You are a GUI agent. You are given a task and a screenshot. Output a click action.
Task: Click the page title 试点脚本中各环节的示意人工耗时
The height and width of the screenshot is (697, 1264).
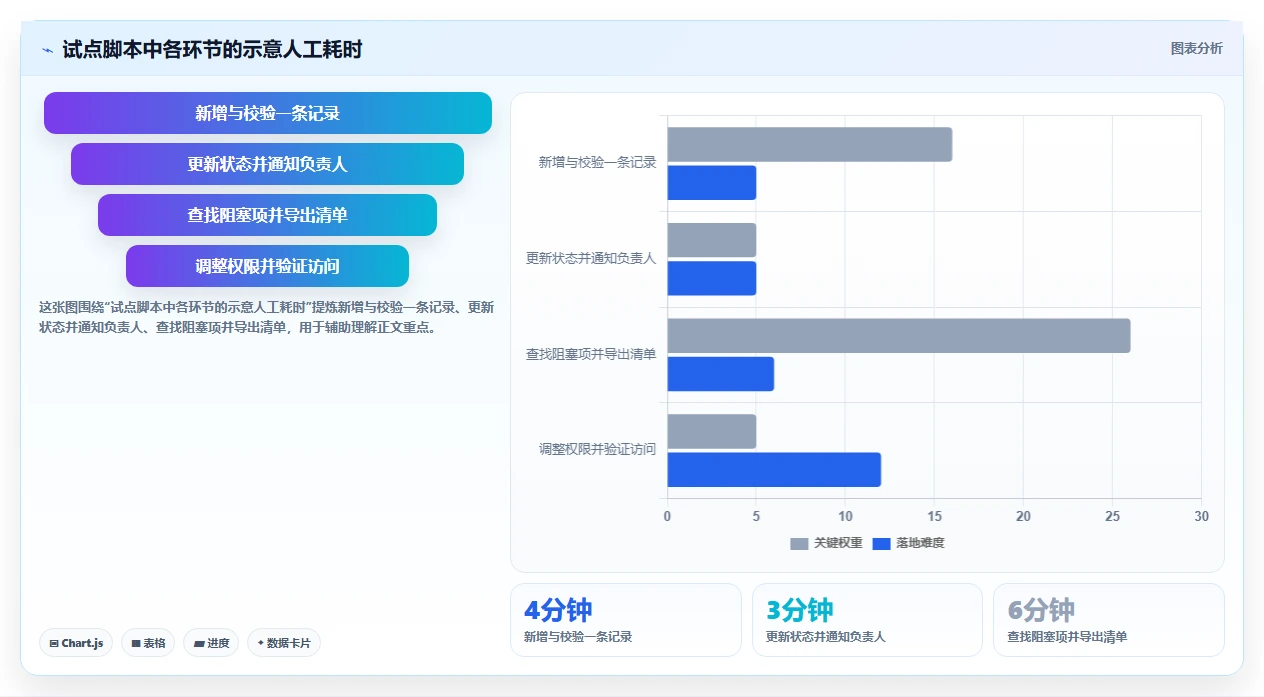click(212, 49)
